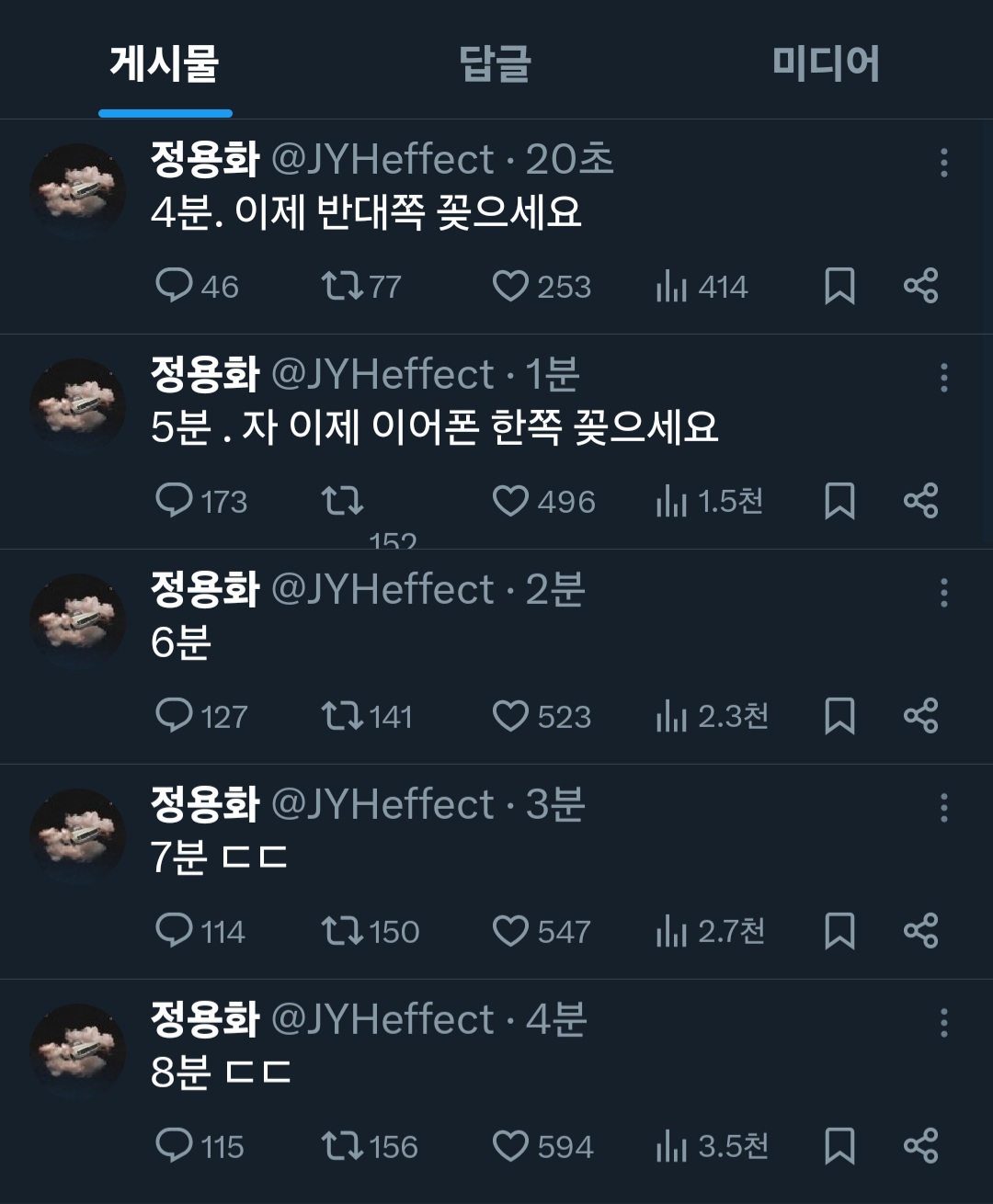Open @JYHeffect handle on the '5분' post
This screenshot has width=993, height=1204.
tap(382, 374)
